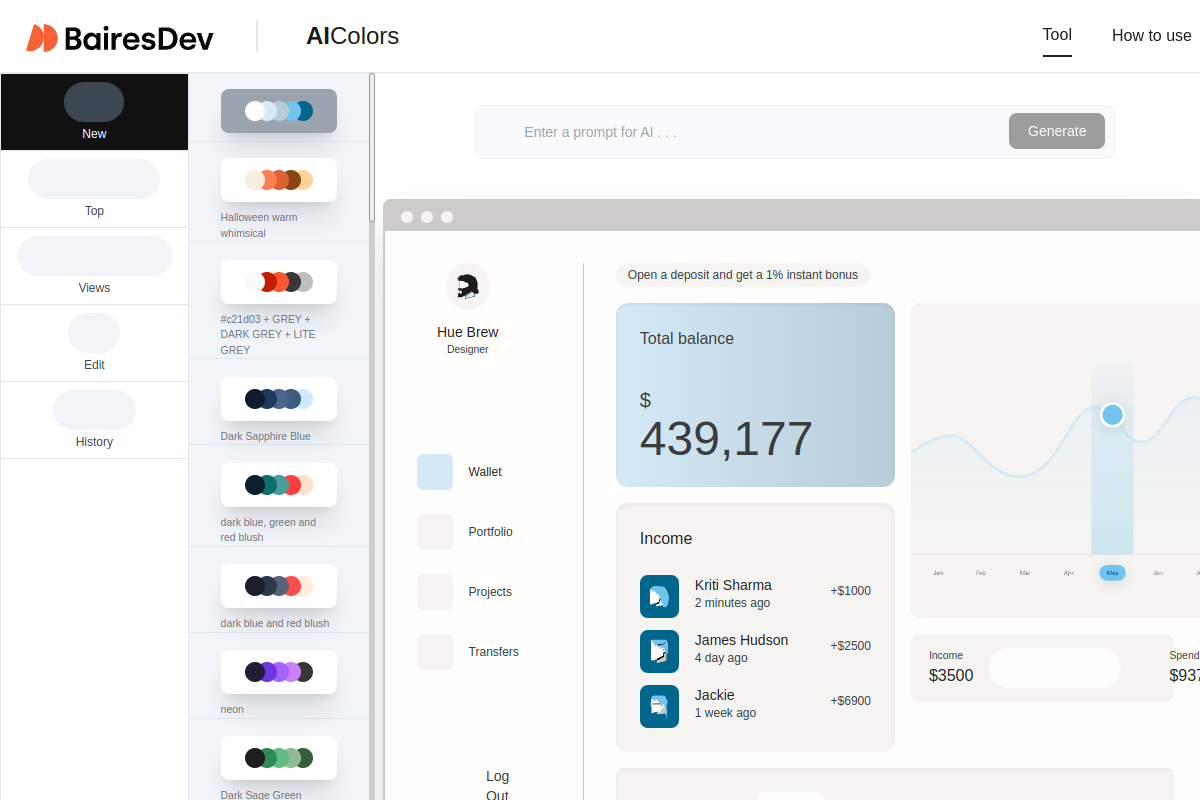Click the May marker on the chart axis
This screenshot has width=1200, height=800.
[1112, 573]
